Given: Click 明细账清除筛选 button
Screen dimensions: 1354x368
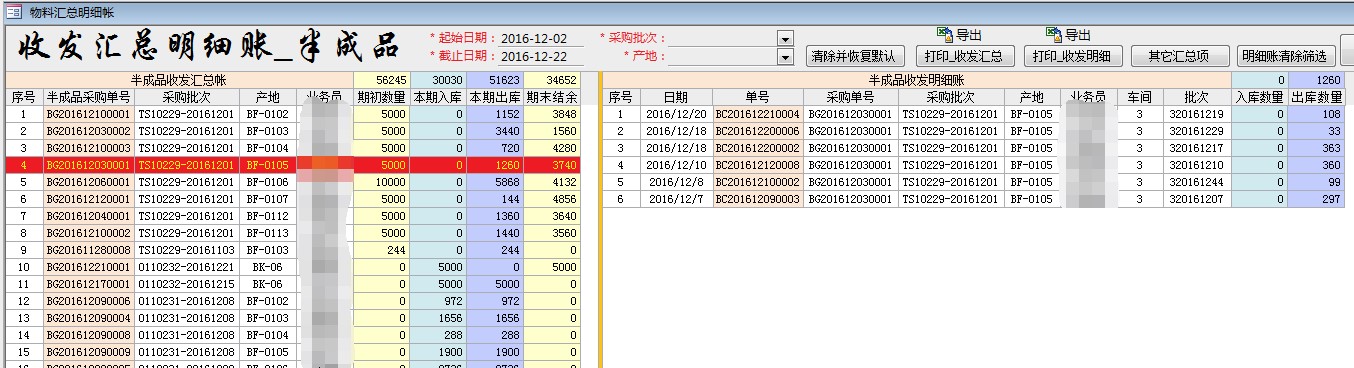Looking at the screenshot, I should pos(1286,56).
